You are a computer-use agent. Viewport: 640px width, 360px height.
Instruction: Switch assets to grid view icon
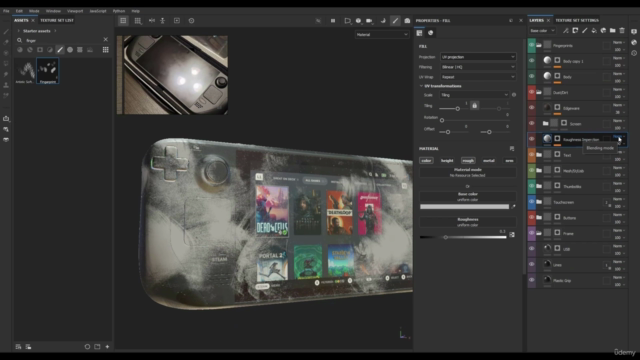point(106,50)
